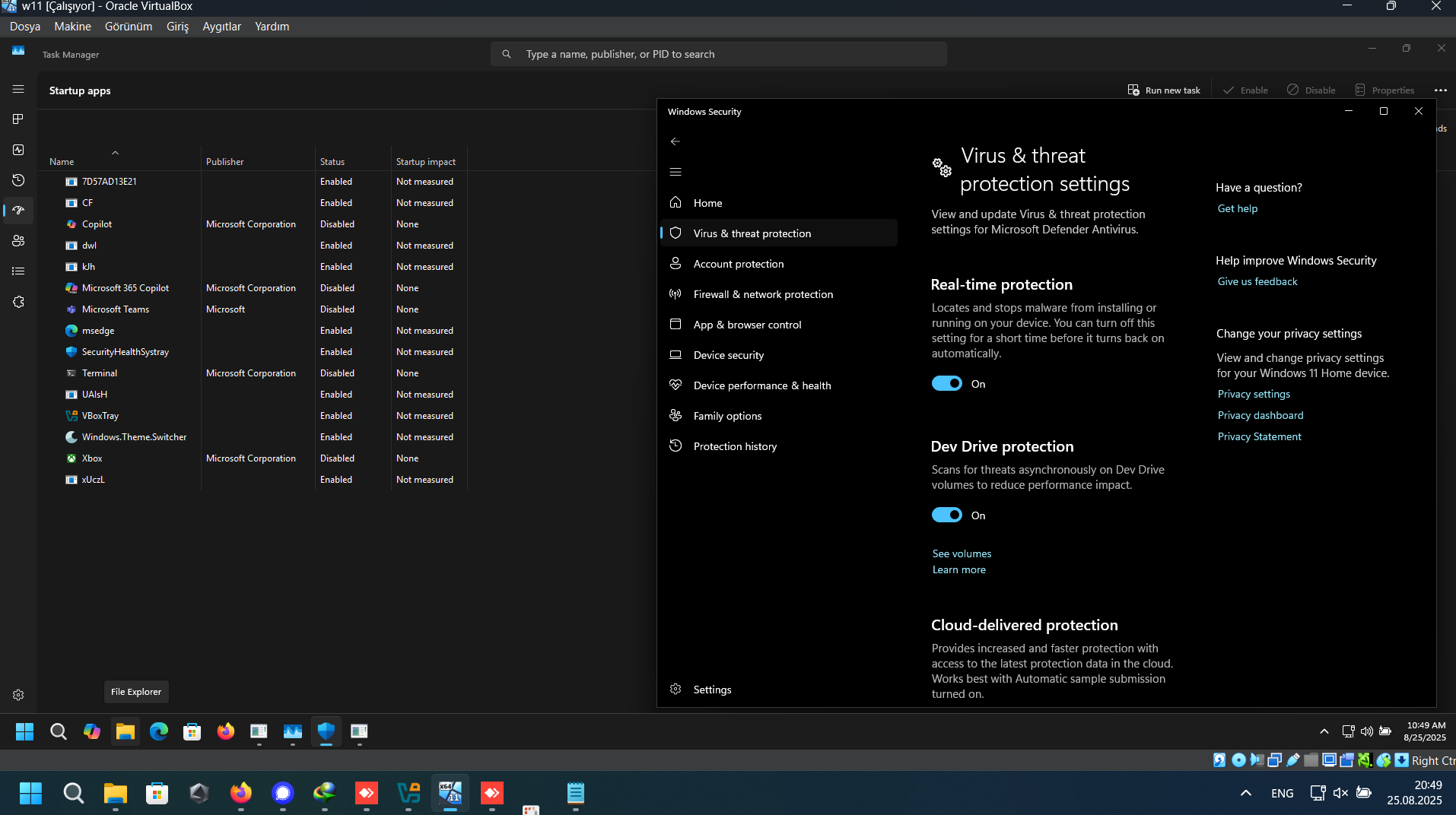Click the Disable button in Task Manager

1311,90
